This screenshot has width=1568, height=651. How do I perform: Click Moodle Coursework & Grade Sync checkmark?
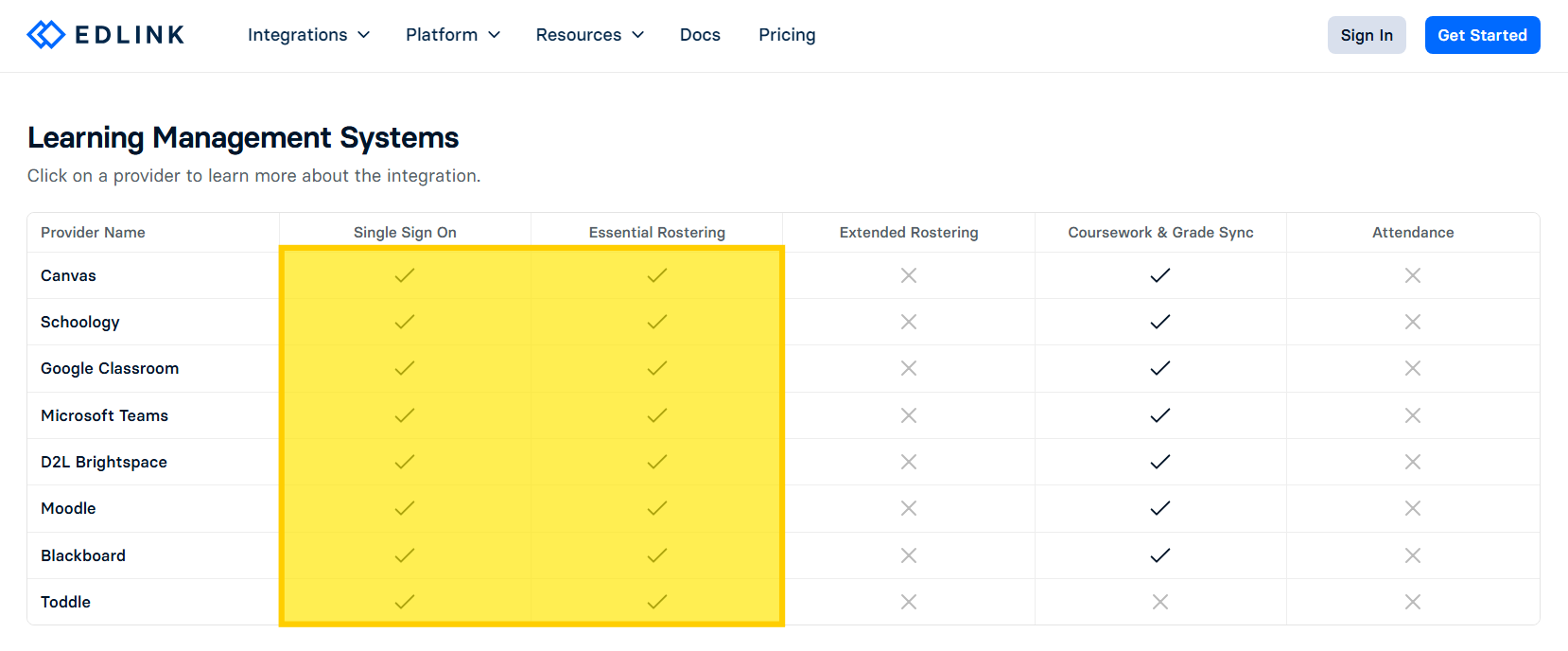(1160, 508)
